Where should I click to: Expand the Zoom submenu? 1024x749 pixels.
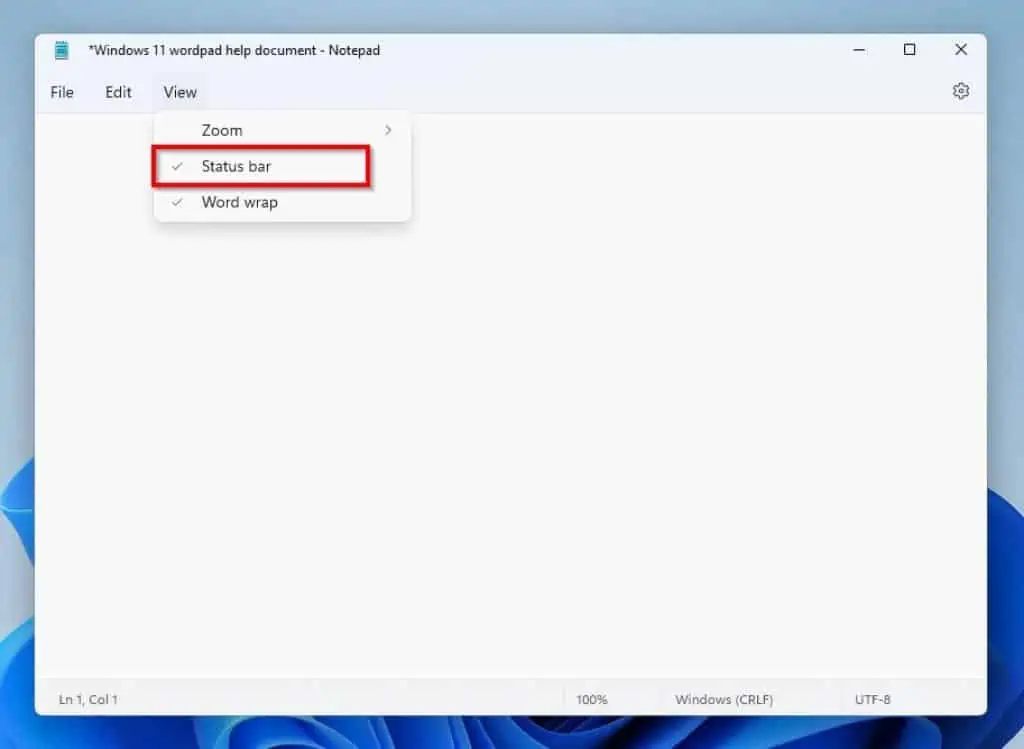(x=282, y=131)
